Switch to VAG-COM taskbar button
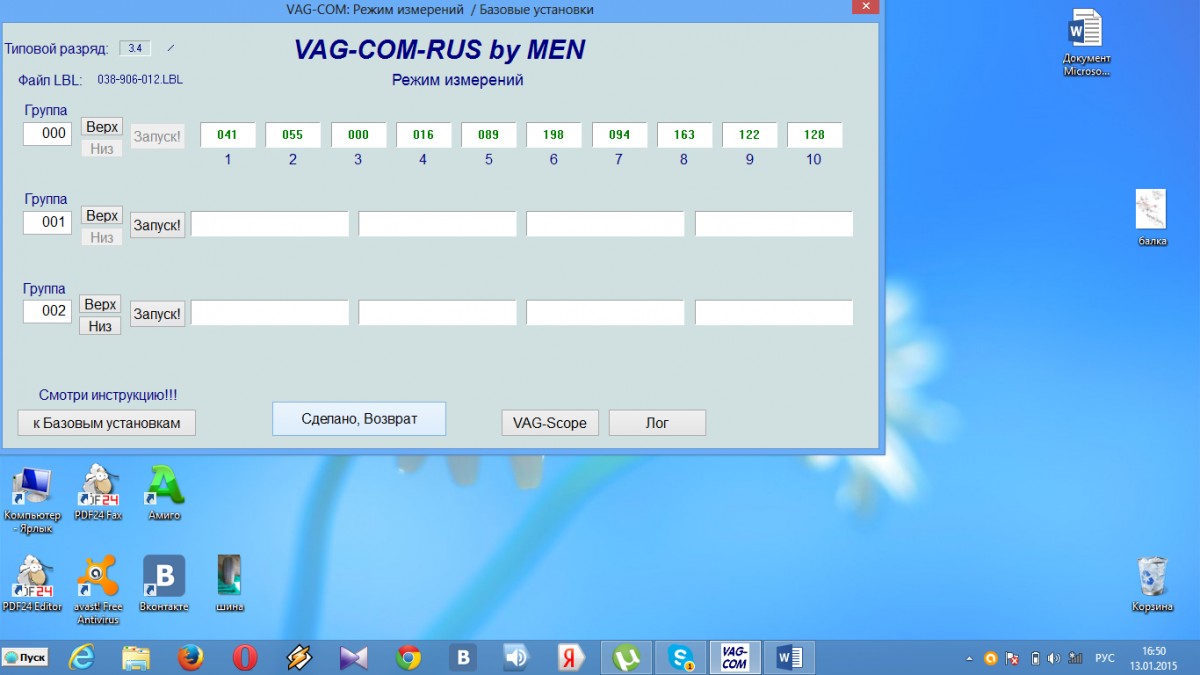This screenshot has width=1200, height=675. pyautogui.click(x=735, y=657)
